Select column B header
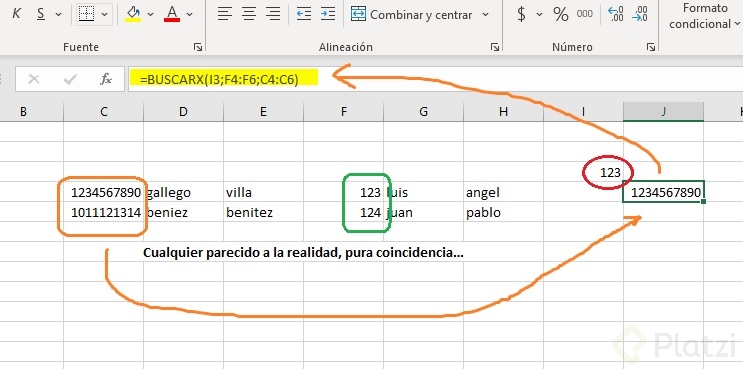Image resolution: width=743 pixels, height=369 pixels. pyautogui.click(x=23, y=112)
